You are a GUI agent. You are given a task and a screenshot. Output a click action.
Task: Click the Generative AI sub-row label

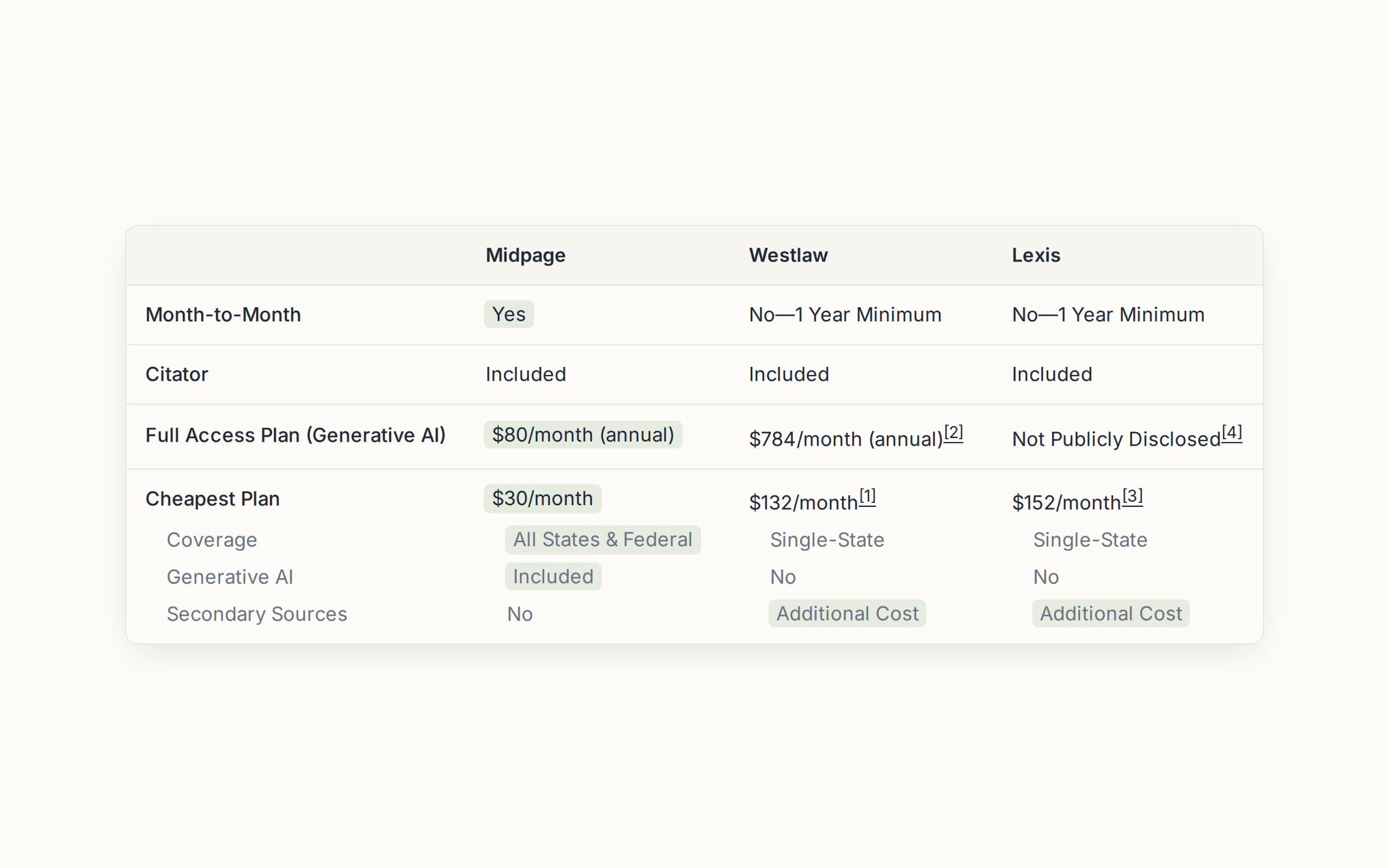230,577
